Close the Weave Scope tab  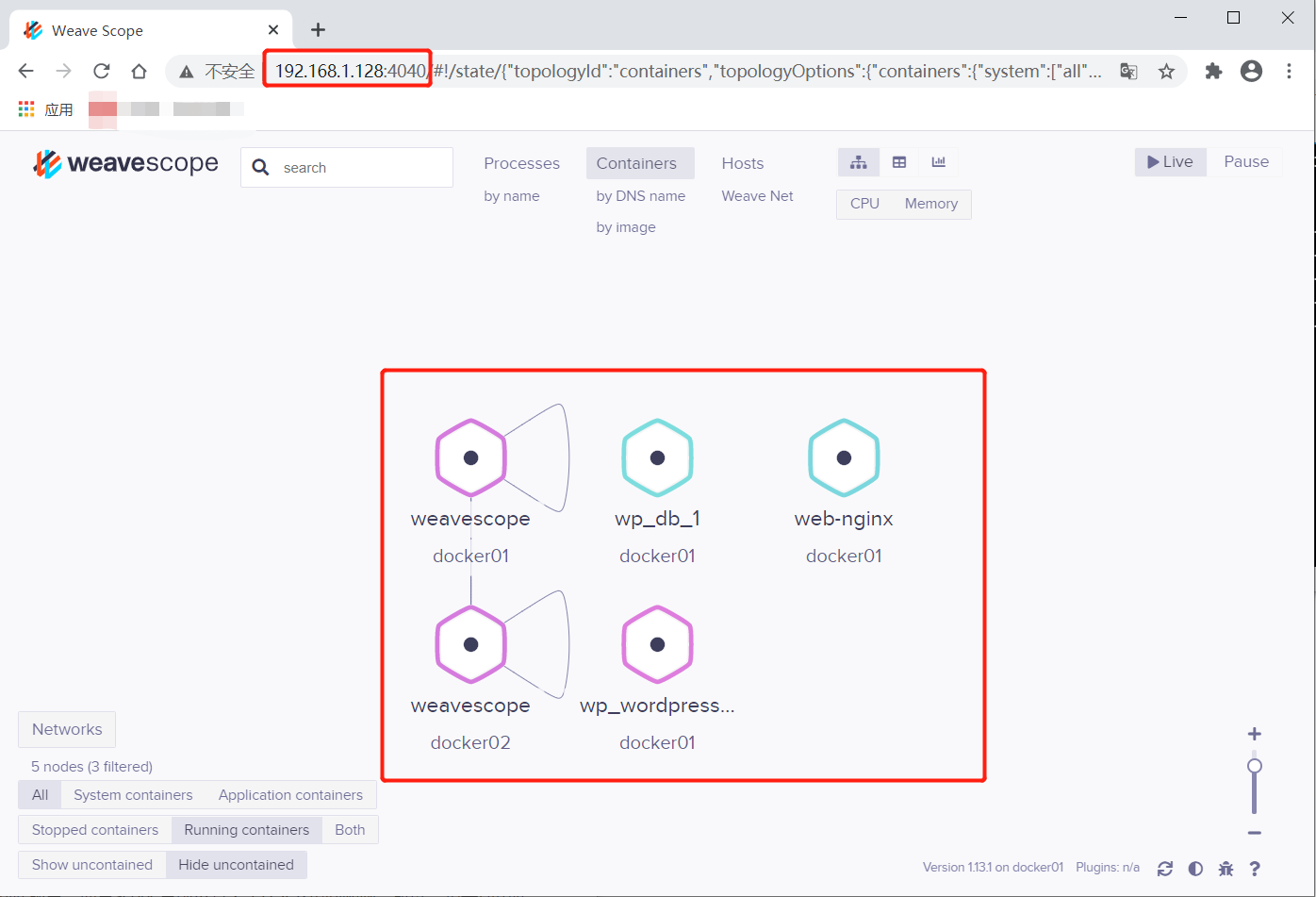(x=273, y=30)
